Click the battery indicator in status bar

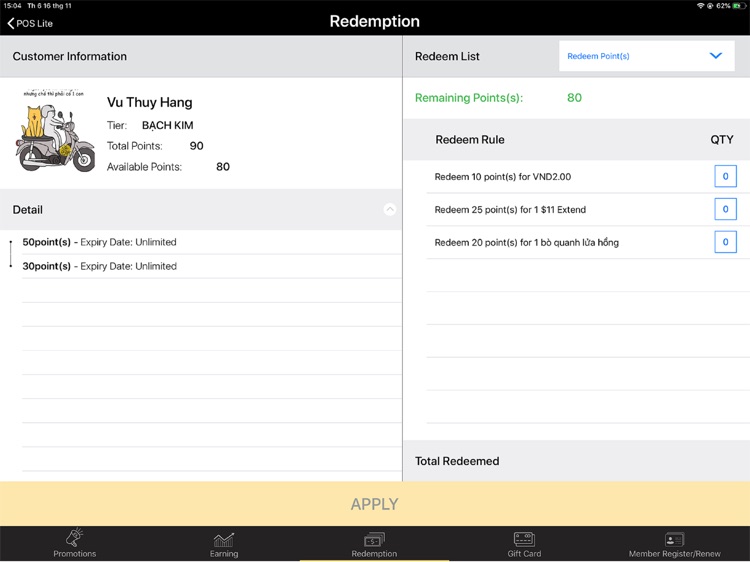(x=739, y=6)
